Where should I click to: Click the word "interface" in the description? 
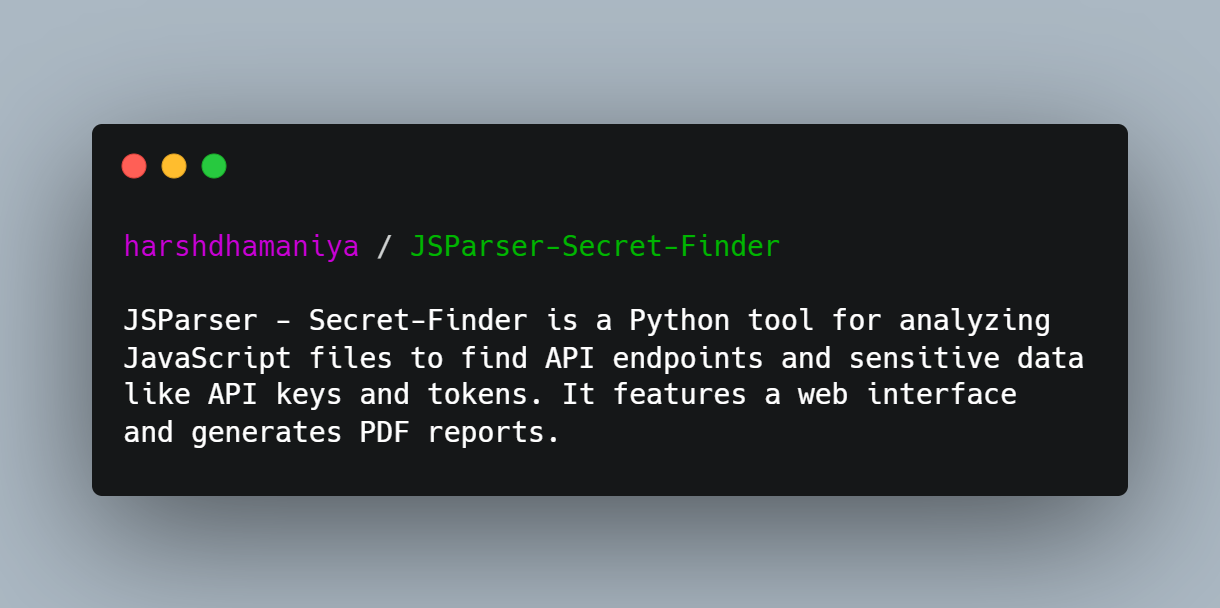click(x=941, y=394)
